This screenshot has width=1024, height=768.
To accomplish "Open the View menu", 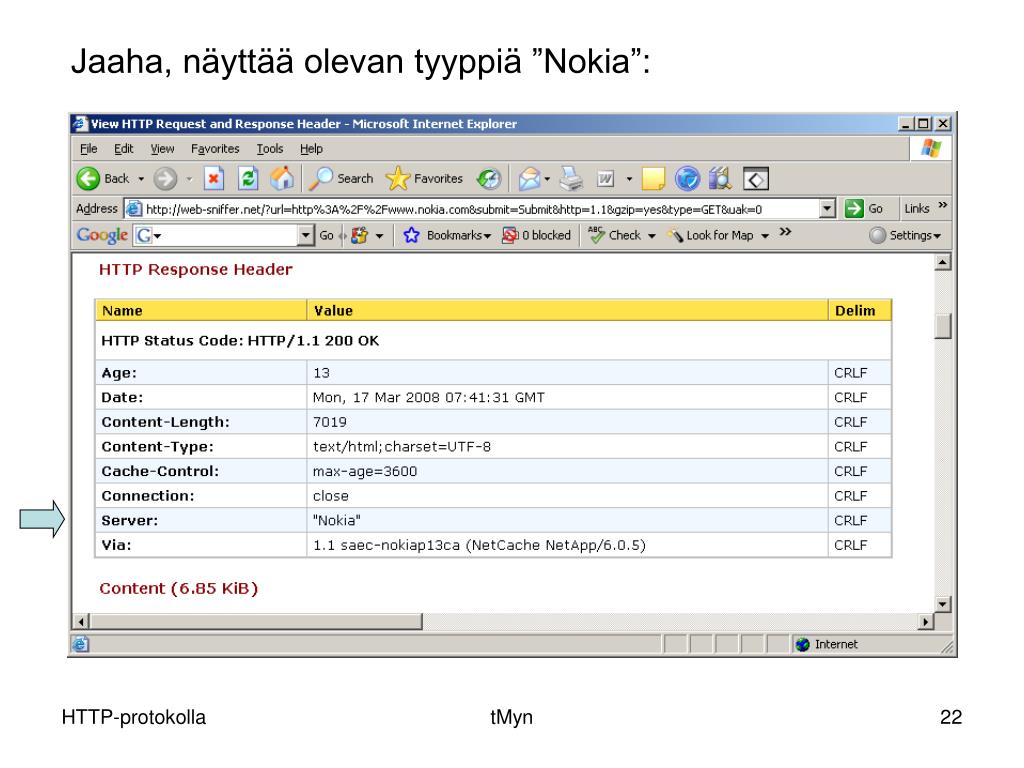I will tap(162, 149).
